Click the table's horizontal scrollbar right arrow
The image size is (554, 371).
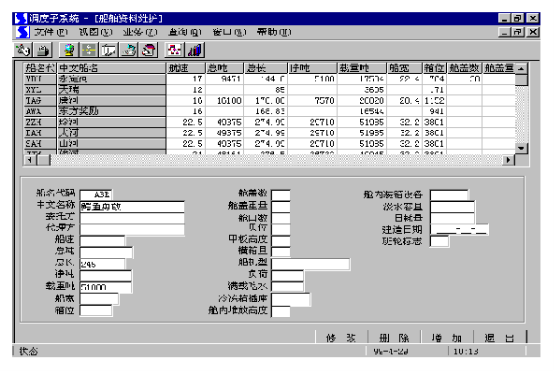tap(508, 160)
